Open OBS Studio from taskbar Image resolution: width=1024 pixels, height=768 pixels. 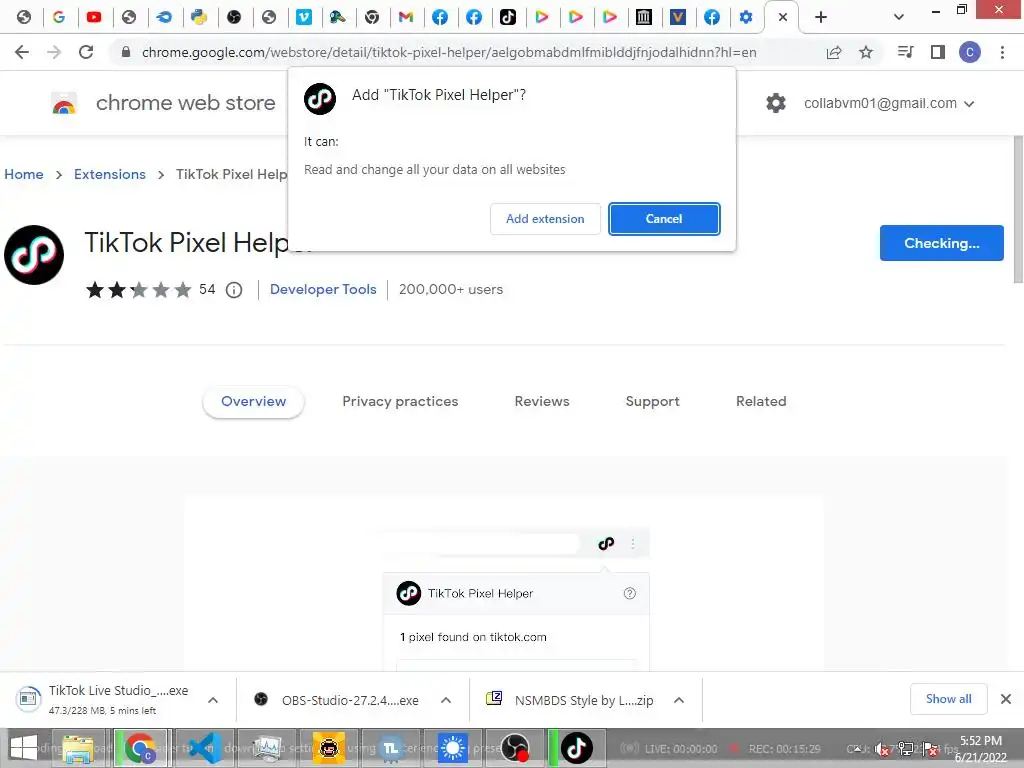(x=515, y=748)
